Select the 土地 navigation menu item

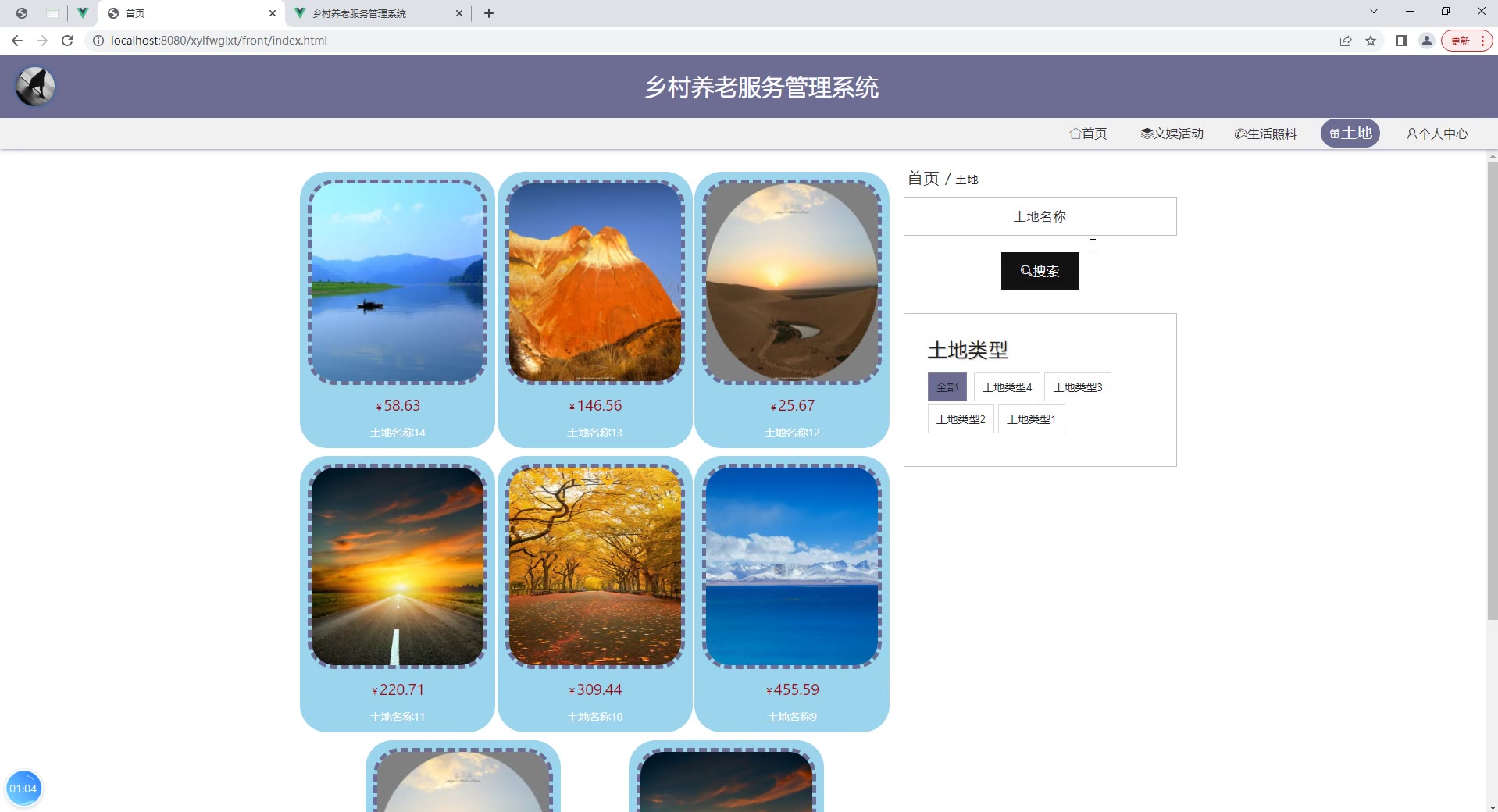coord(1350,134)
